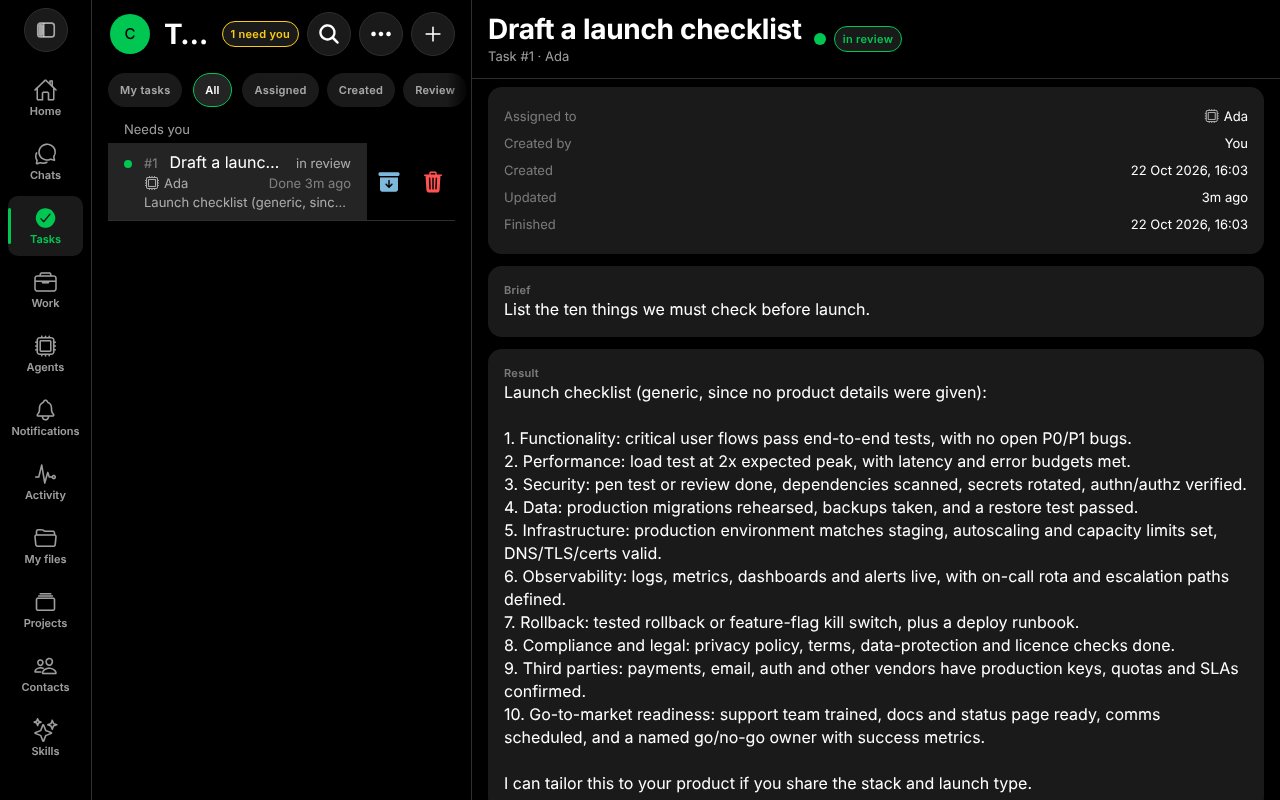This screenshot has height=800, width=1280.
Task: Open Work in the sidebar
Action: coord(45,290)
